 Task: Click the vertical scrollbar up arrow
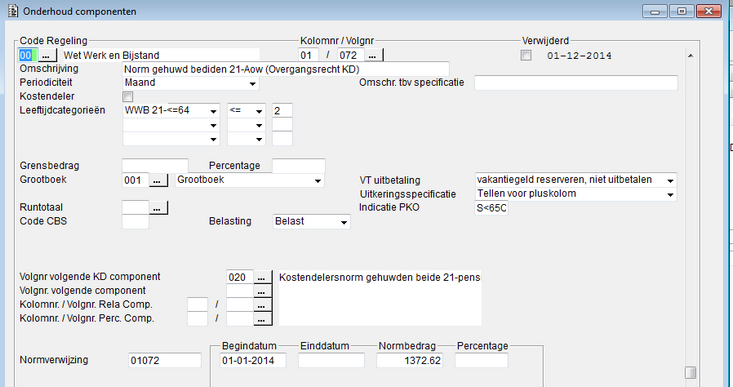pyautogui.click(x=690, y=56)
